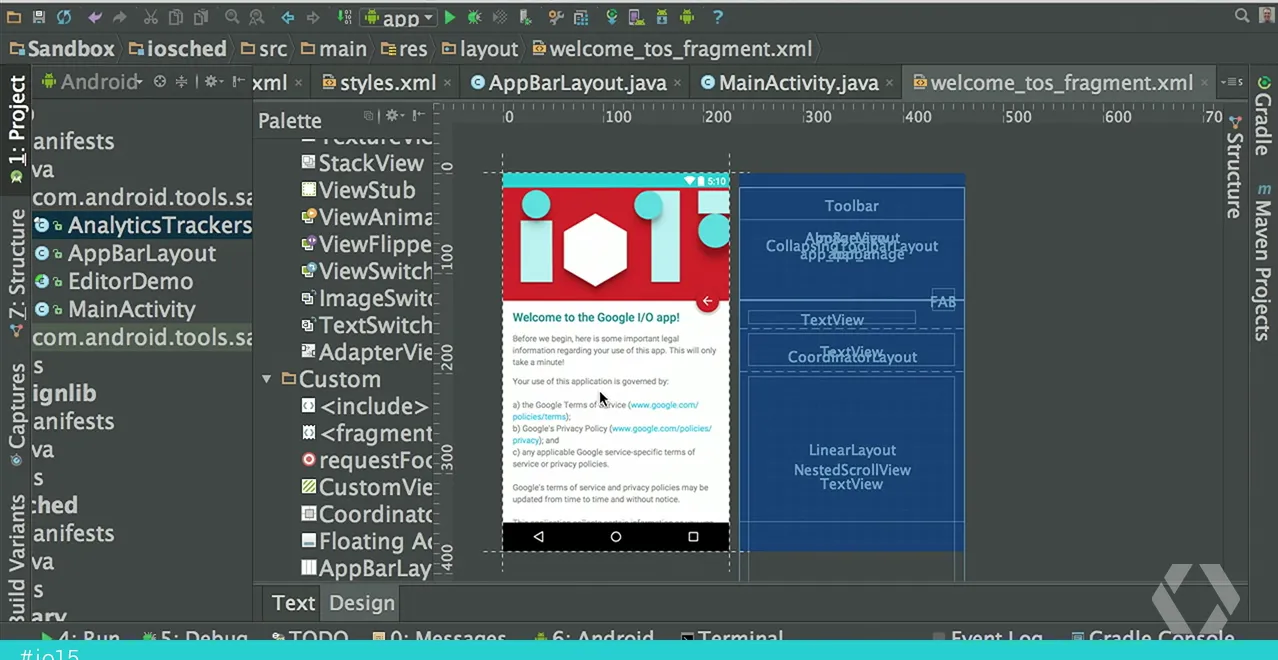Toggle the Maven Projects side panel
The image size is (1278, 660).
1263,260
